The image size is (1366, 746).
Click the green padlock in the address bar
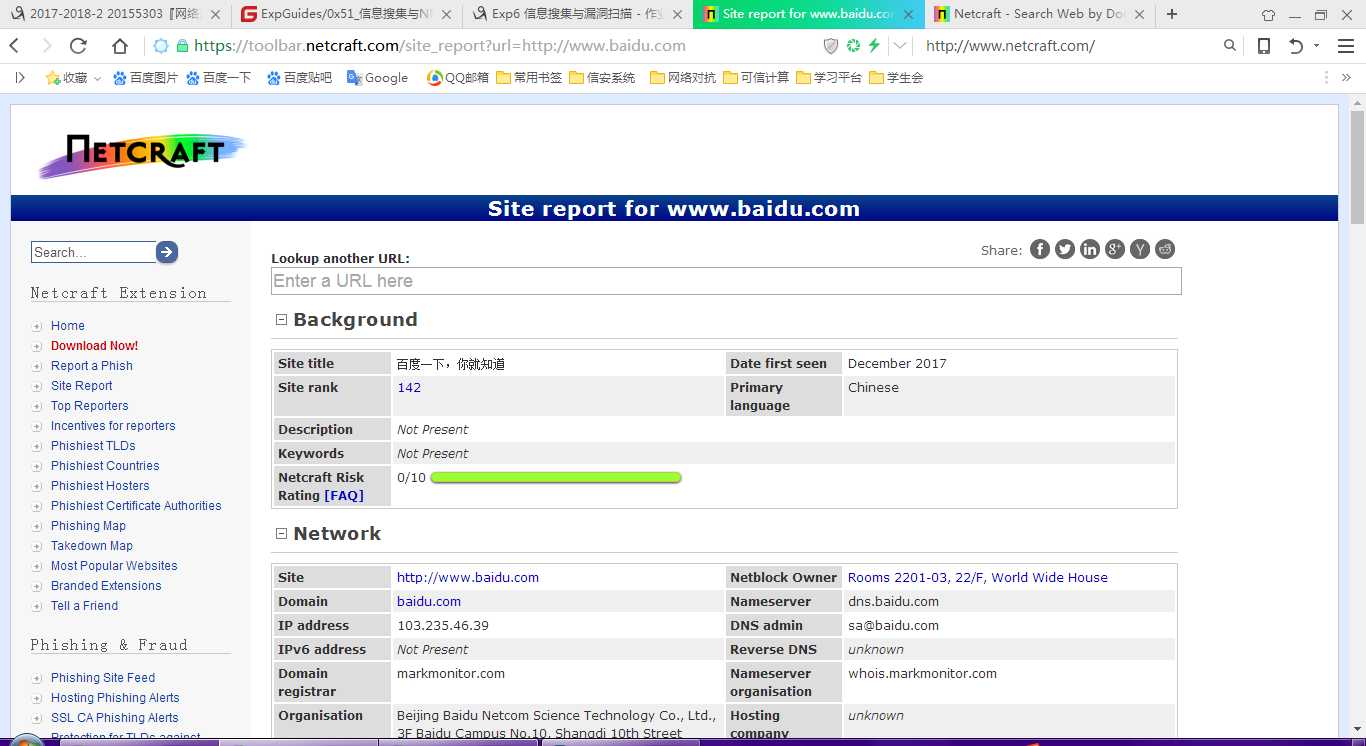coord(182,46)
